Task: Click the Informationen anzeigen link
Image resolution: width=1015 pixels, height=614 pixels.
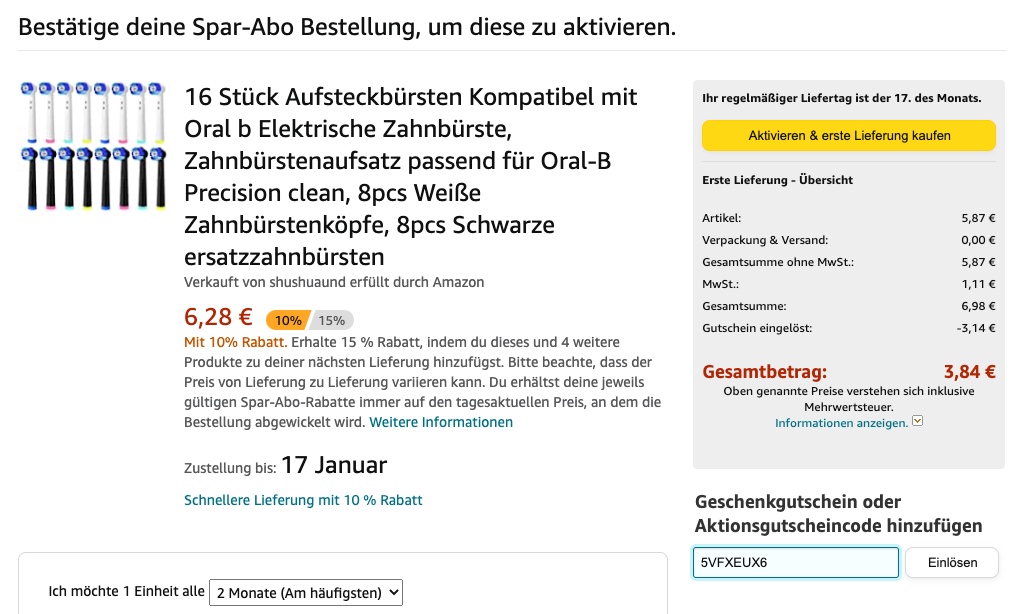Action: click(841, 423)
